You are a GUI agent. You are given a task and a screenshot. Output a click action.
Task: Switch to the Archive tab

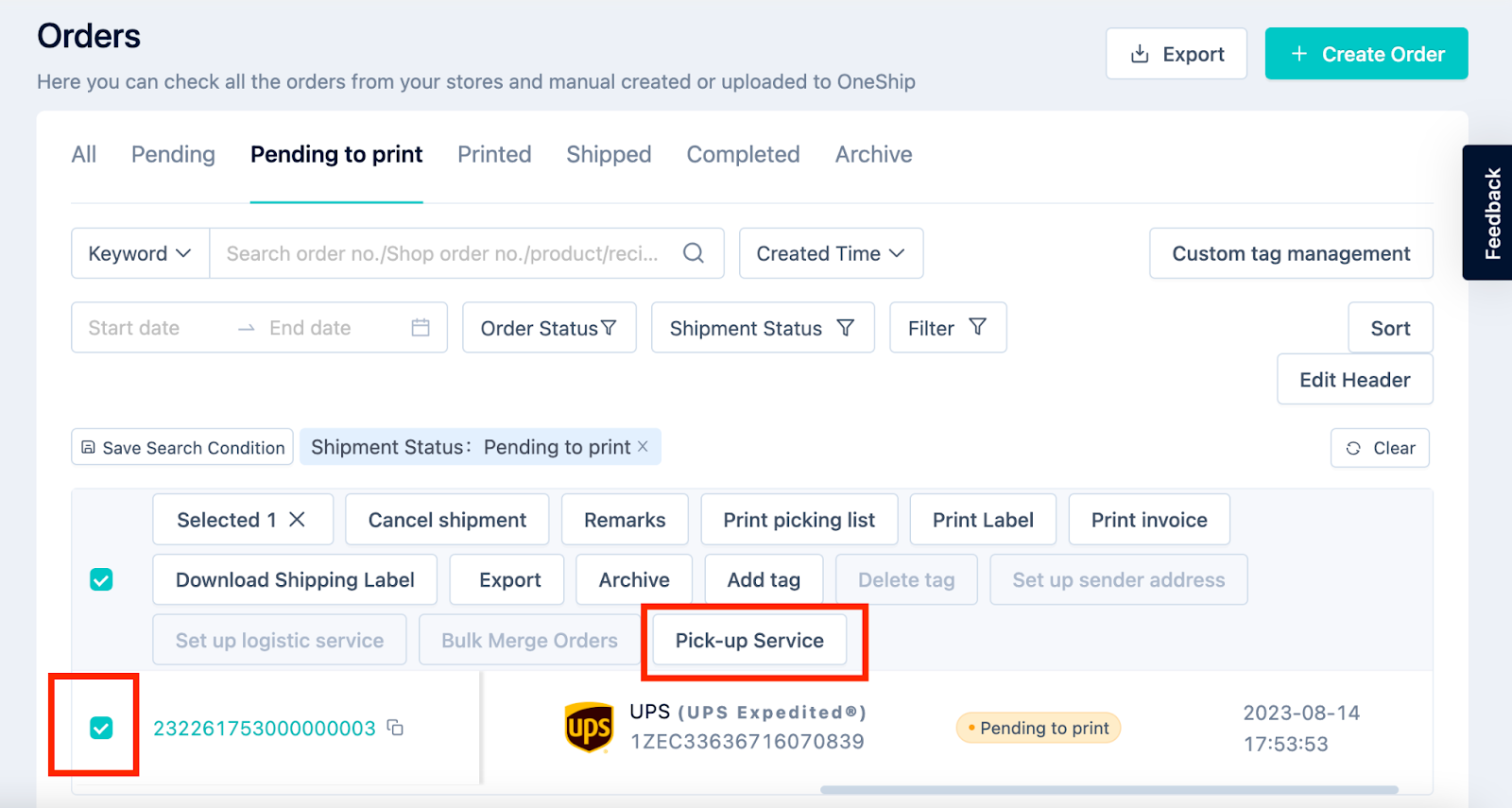pyautogui.click(x=873, y=154)
